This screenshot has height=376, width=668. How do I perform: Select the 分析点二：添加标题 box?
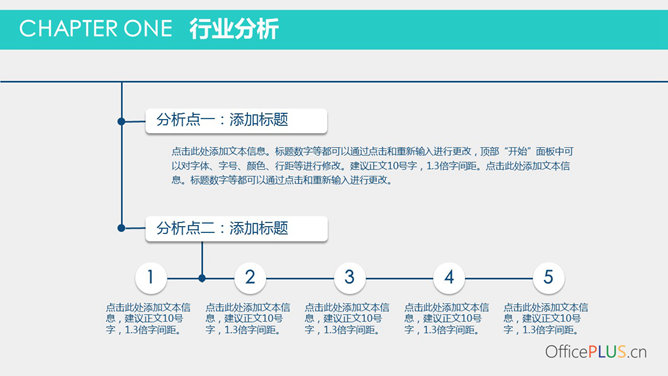(236, 229)
